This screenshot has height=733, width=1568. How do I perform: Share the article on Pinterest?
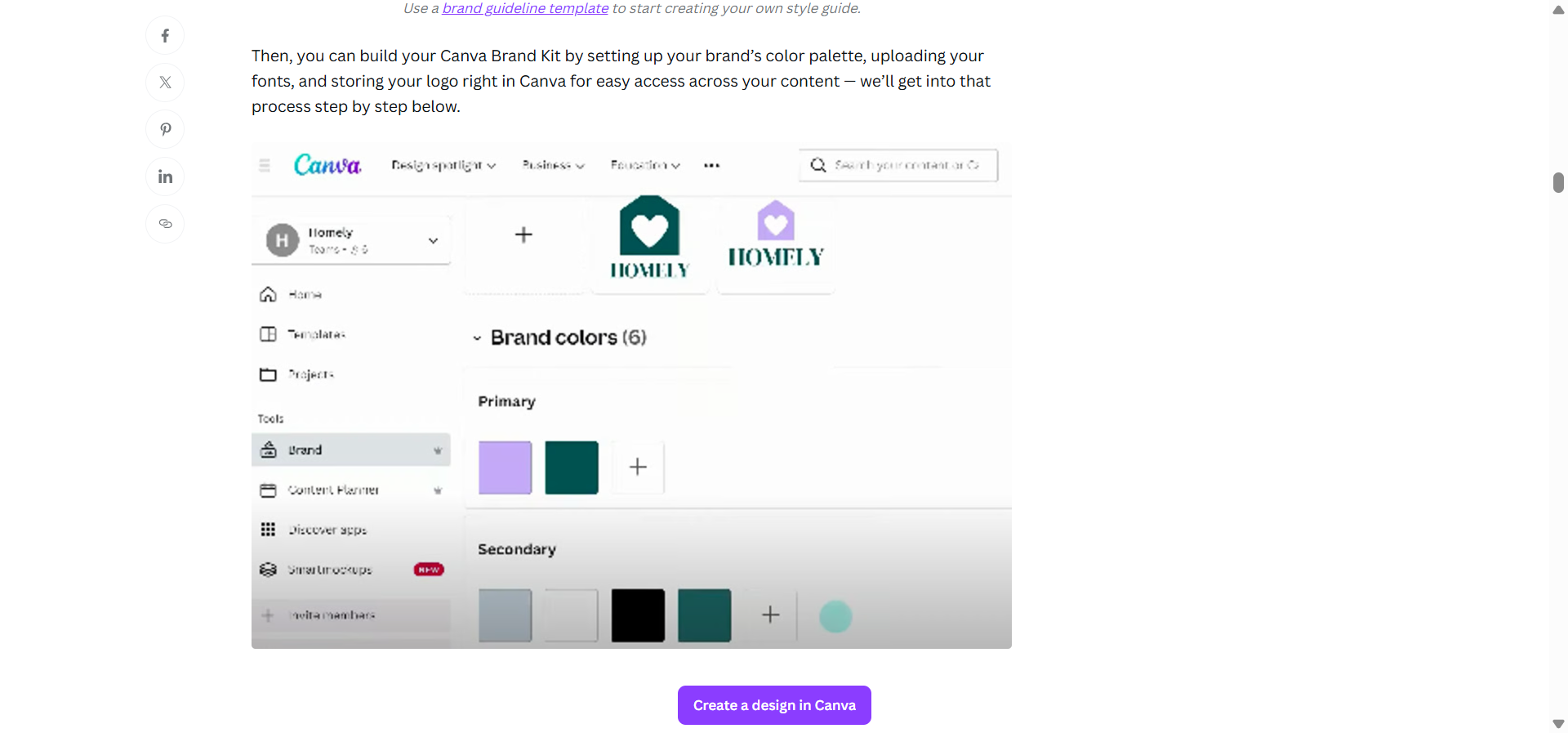click(165, 129)
